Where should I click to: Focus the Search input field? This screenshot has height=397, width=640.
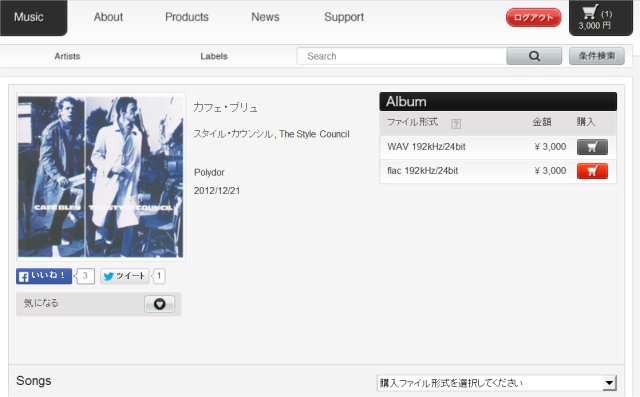[402, 56]
